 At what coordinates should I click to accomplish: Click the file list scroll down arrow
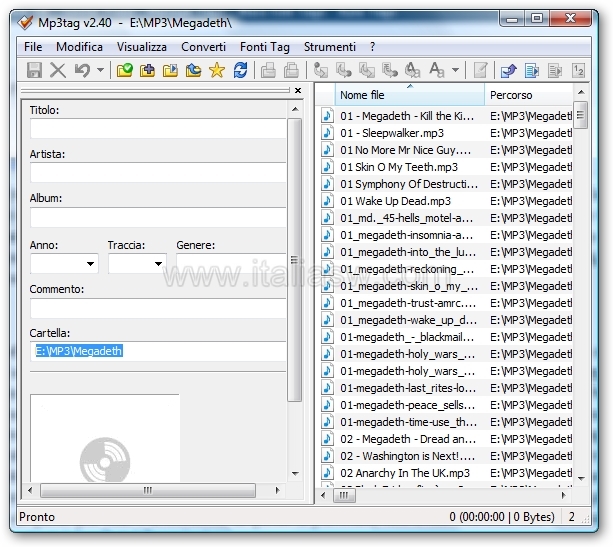[x=581, y=479]
